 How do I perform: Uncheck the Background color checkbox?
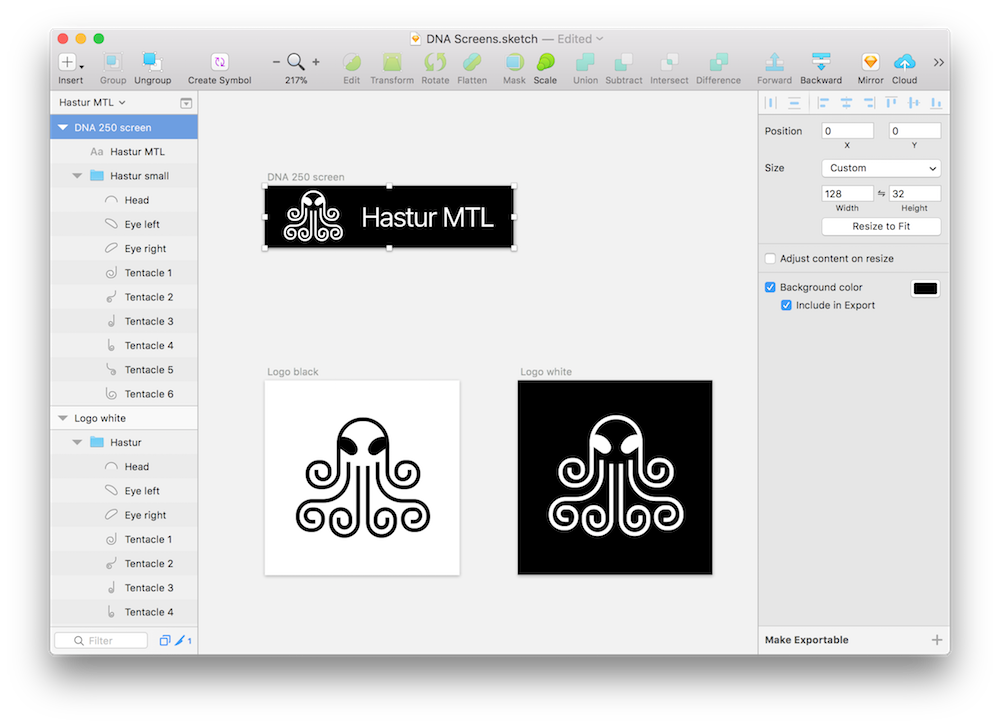coord(770,287)
